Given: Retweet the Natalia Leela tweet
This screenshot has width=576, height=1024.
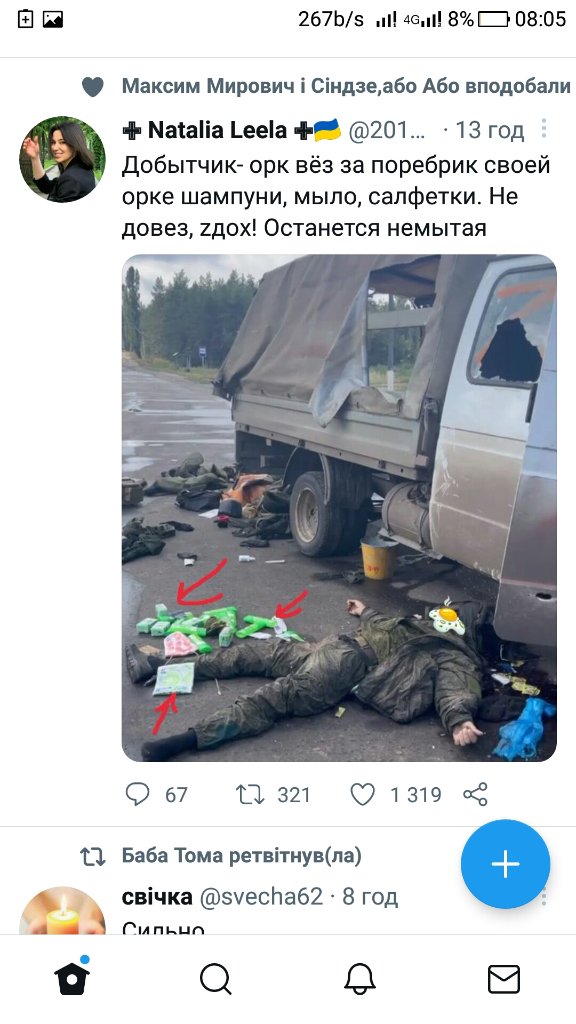Looking at the screenshot, I should 273,794.
